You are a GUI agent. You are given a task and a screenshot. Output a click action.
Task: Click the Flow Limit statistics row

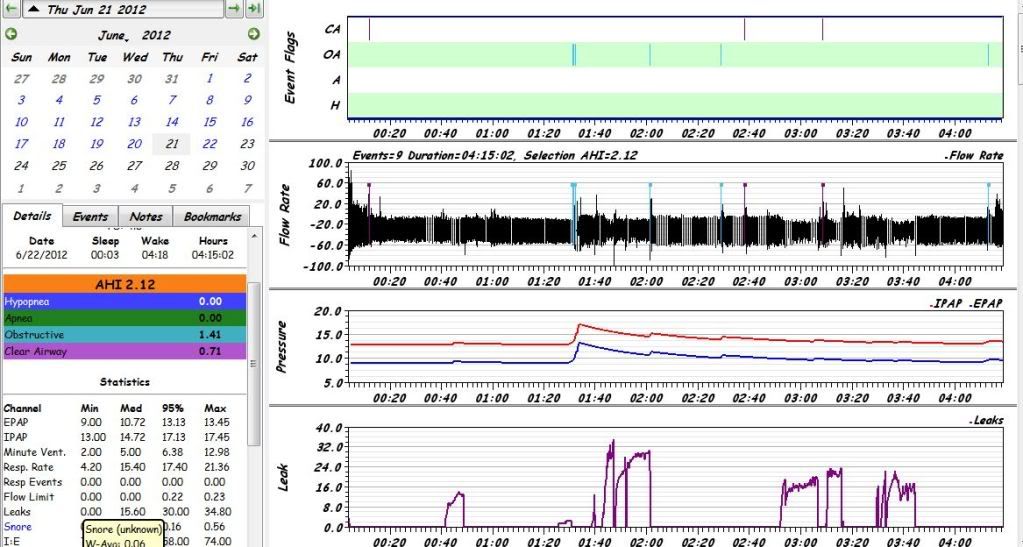click(117, 497)
